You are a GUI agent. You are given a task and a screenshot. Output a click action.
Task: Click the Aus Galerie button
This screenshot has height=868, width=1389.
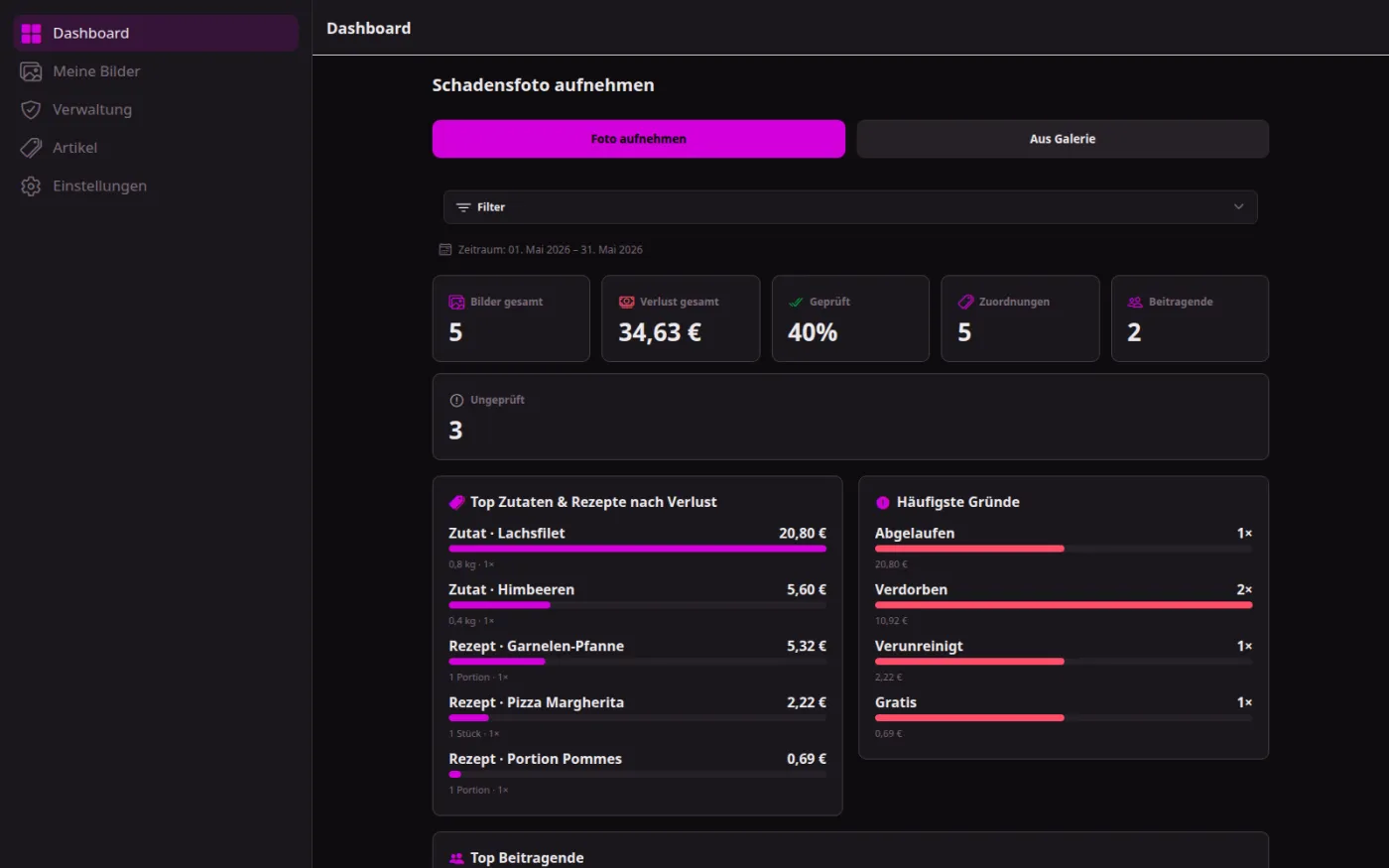pyautogui.click(x=1063, y=139)
